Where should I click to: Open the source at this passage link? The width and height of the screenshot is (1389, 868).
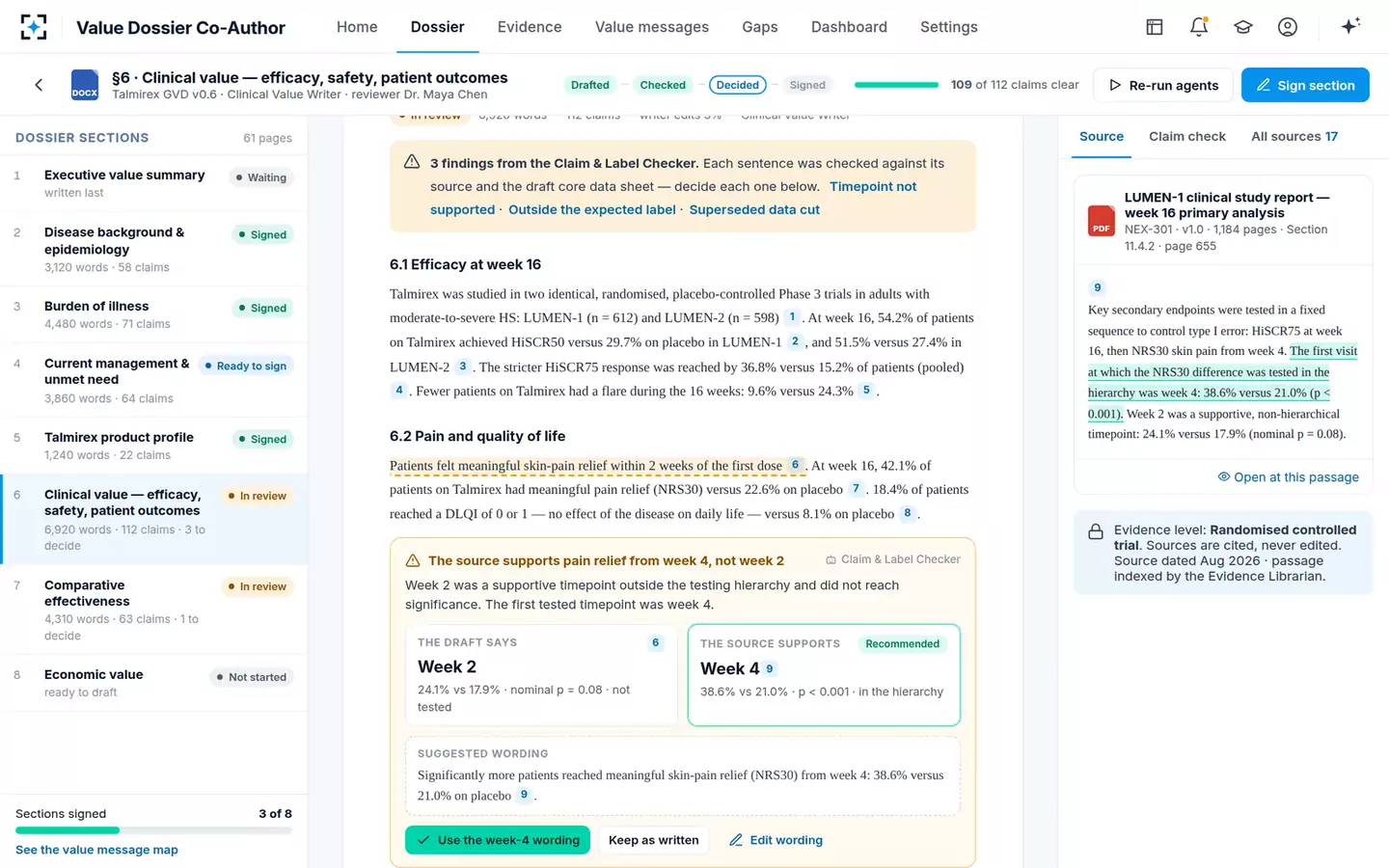point(1289,477)
